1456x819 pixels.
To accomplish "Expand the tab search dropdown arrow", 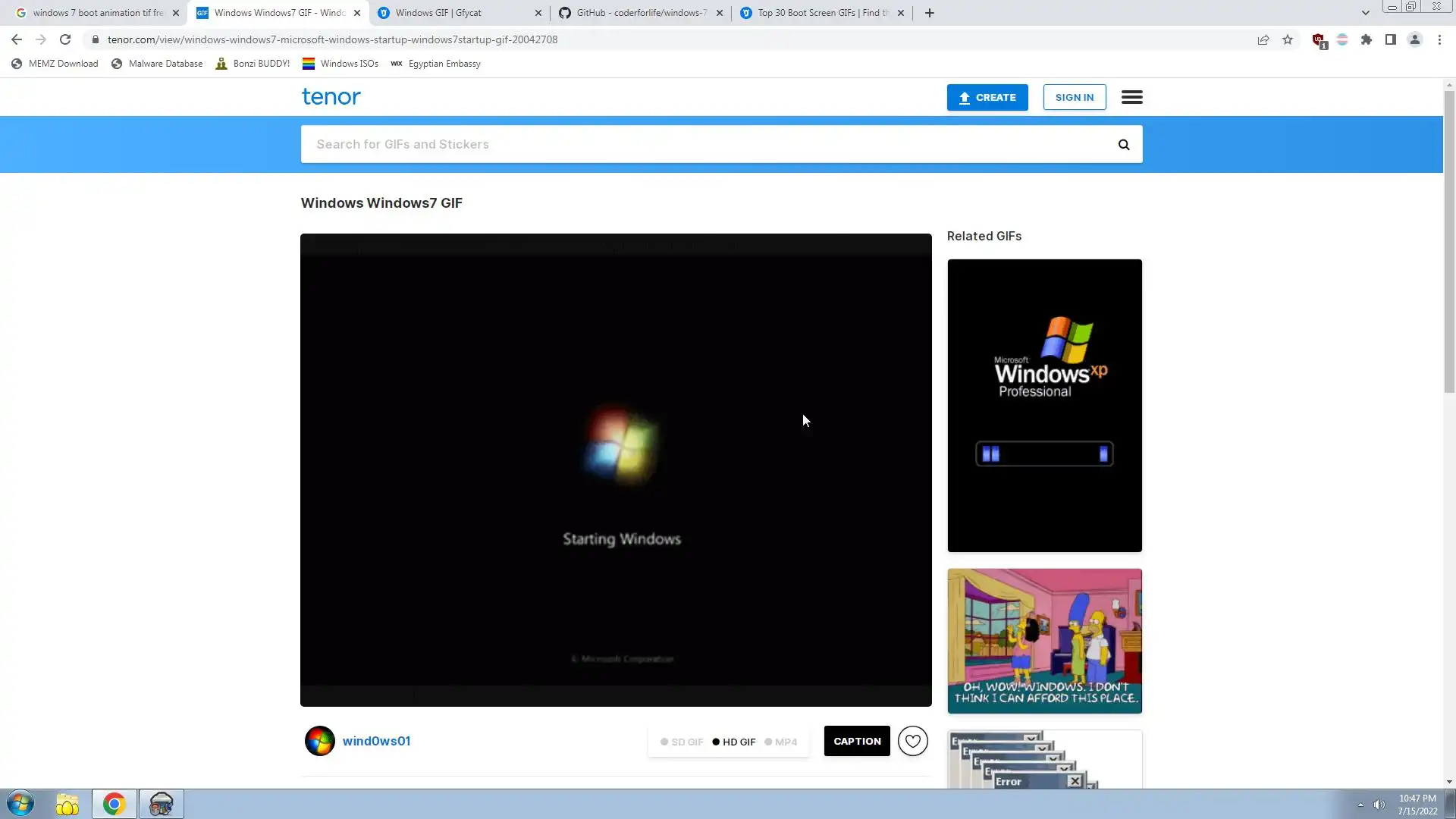I will 1365,13.
